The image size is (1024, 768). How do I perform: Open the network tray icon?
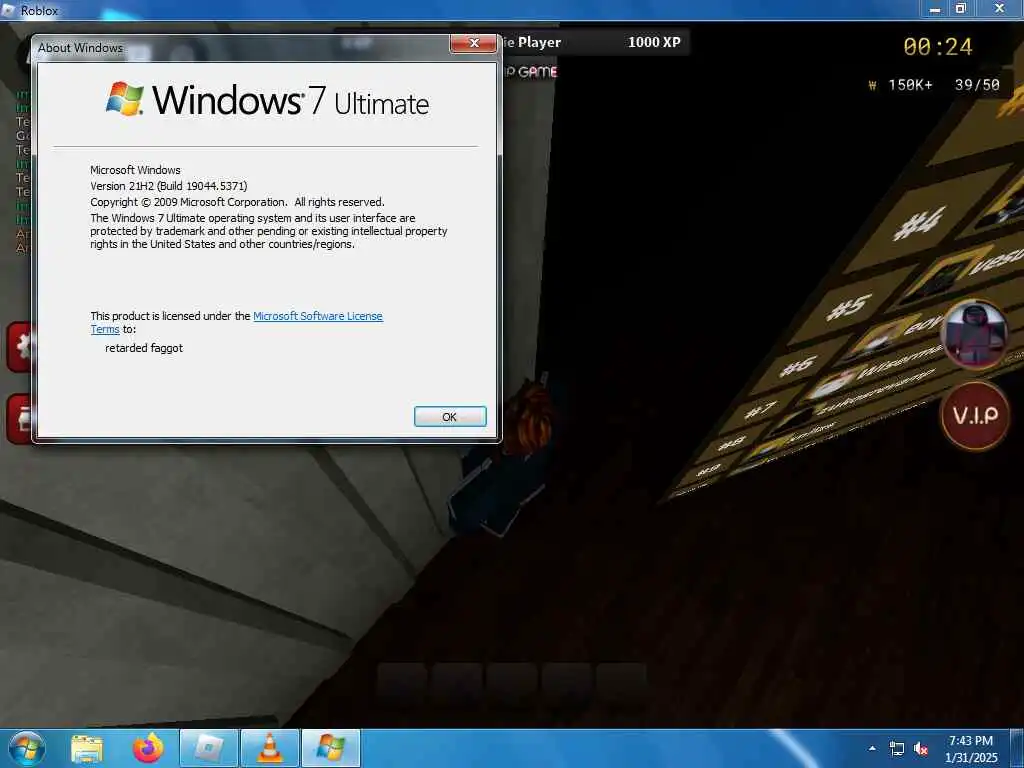pyautogui.click(x=897, y=748)
